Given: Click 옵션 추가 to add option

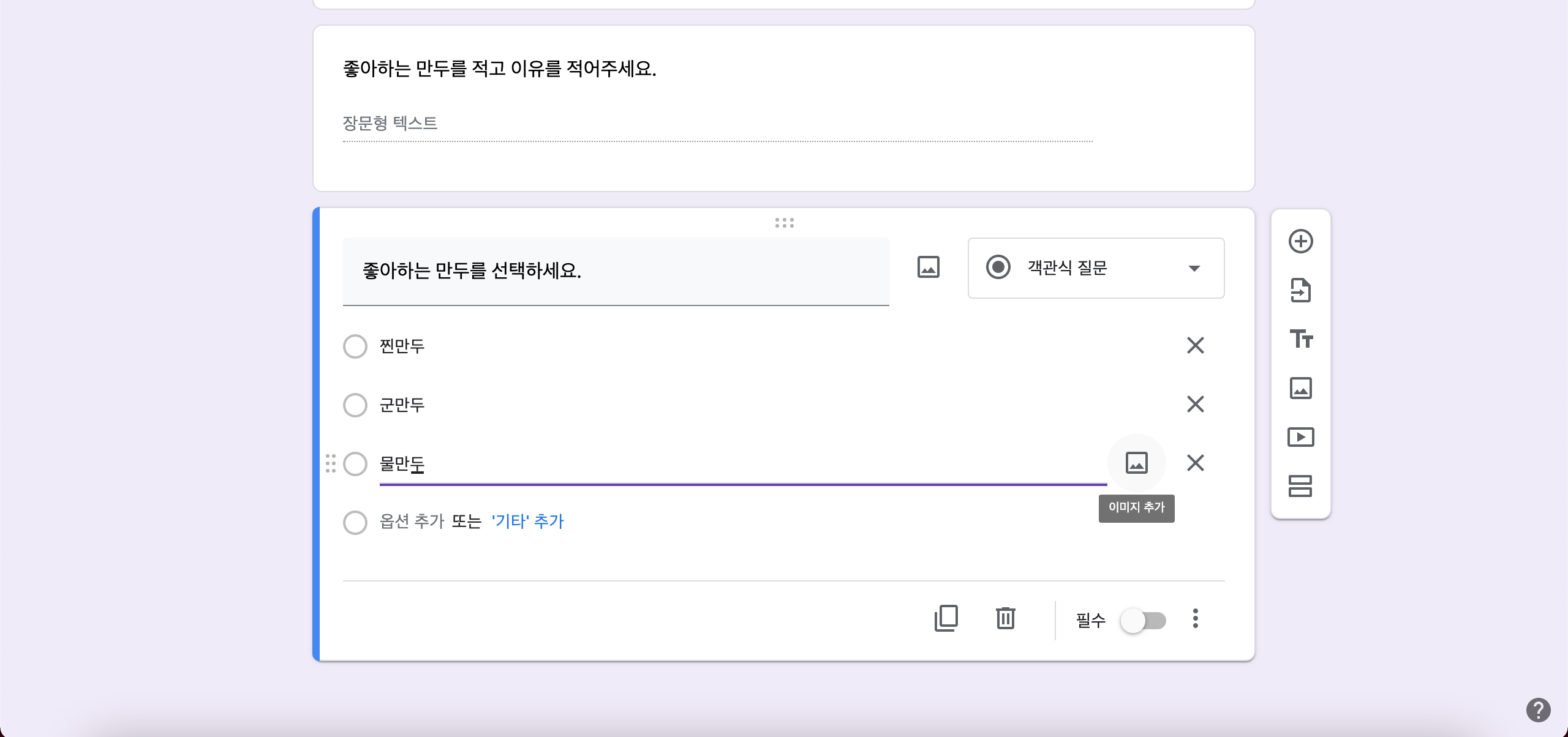Looking at the screenshot, I should 412,521.
